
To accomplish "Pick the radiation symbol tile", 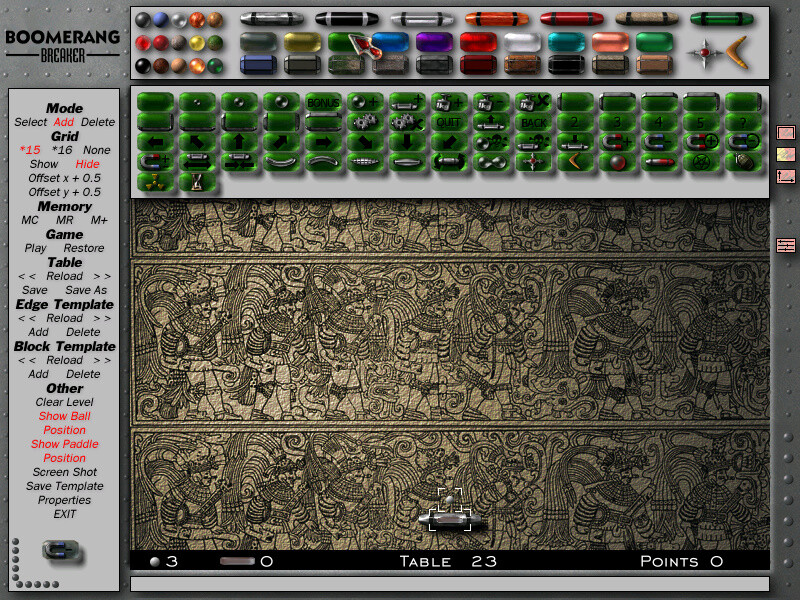I will pos(156,182).
